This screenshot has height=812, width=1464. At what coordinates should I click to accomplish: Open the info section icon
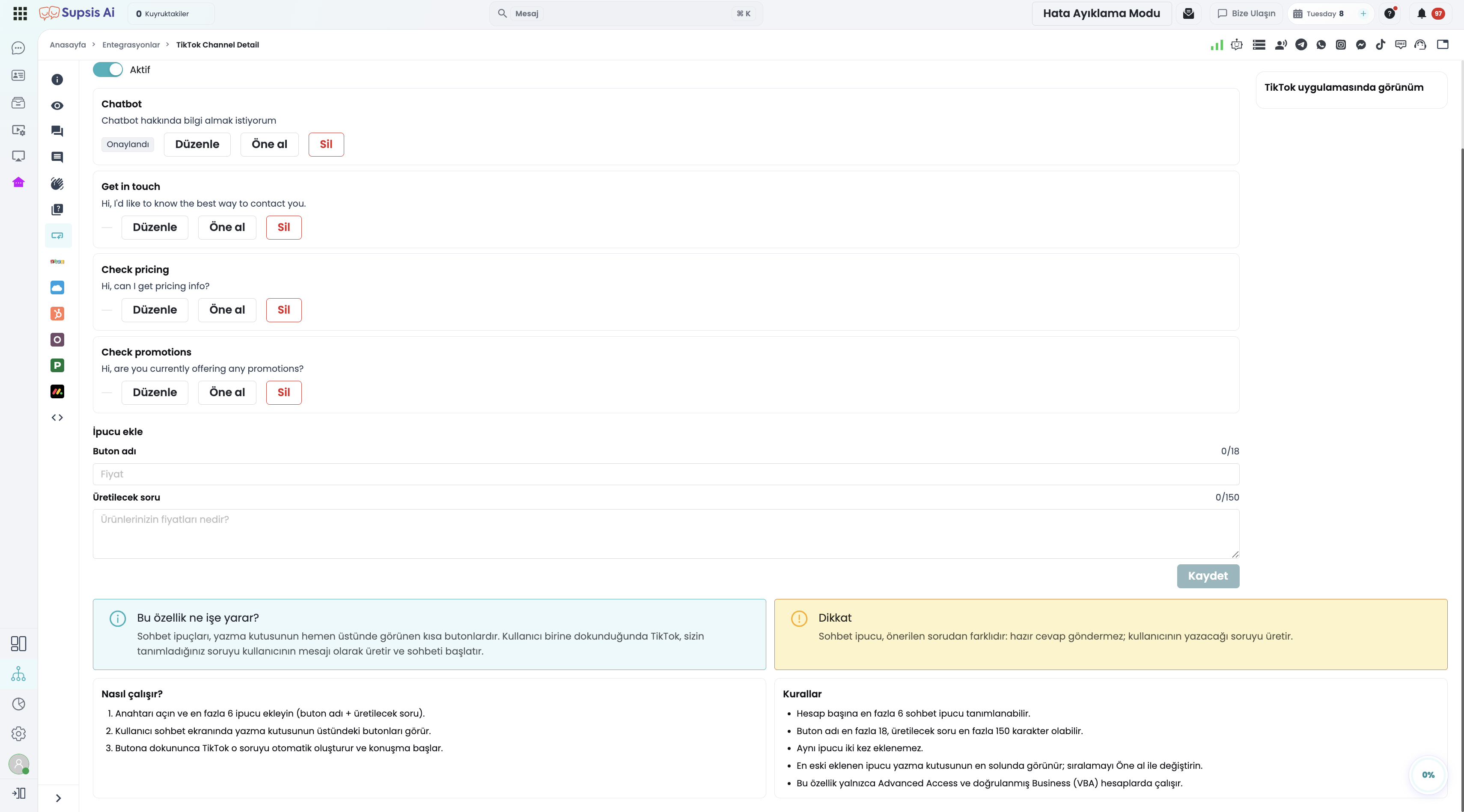click(57, 80)
